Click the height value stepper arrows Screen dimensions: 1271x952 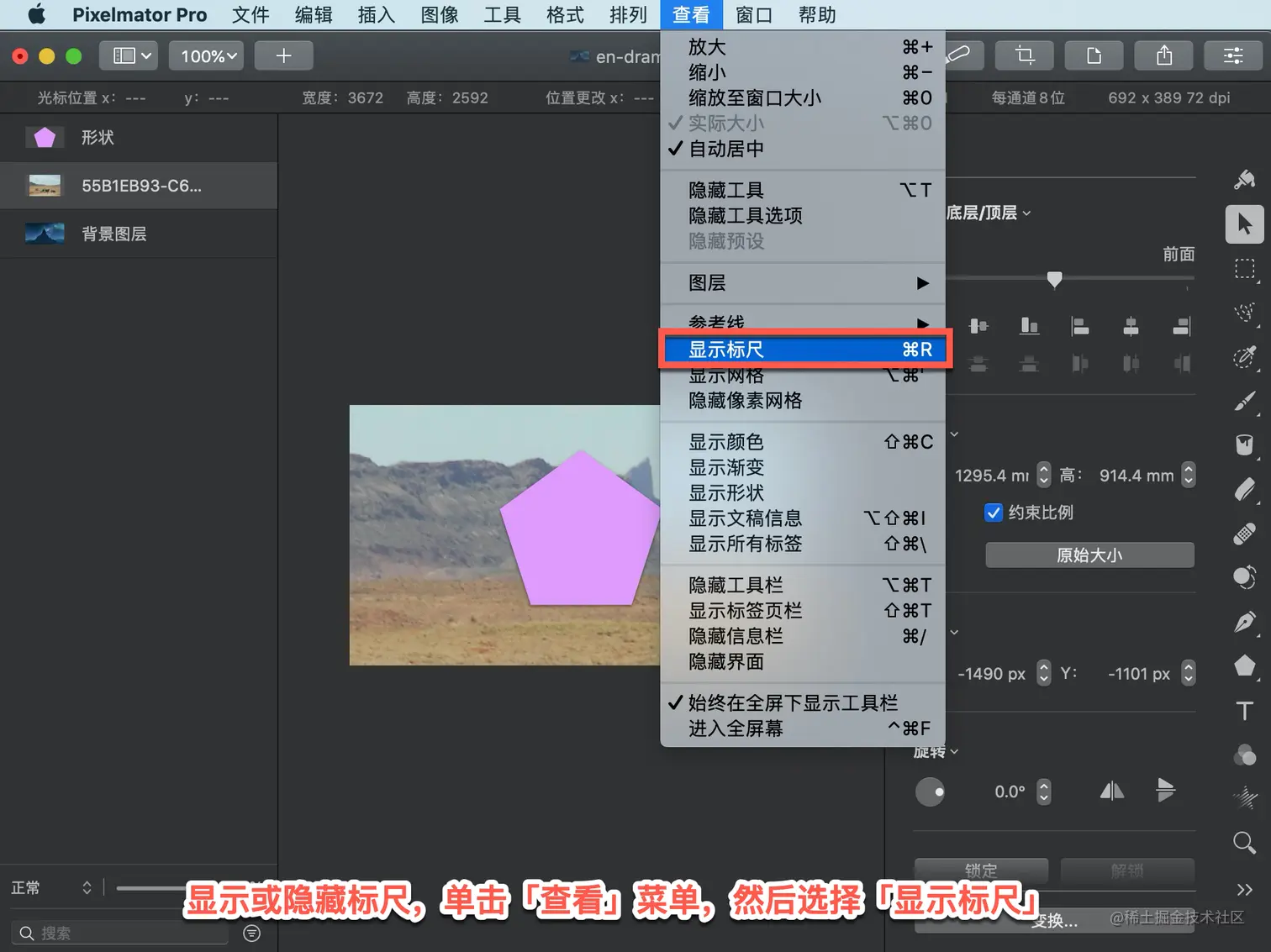click(x=1189, y=475)
